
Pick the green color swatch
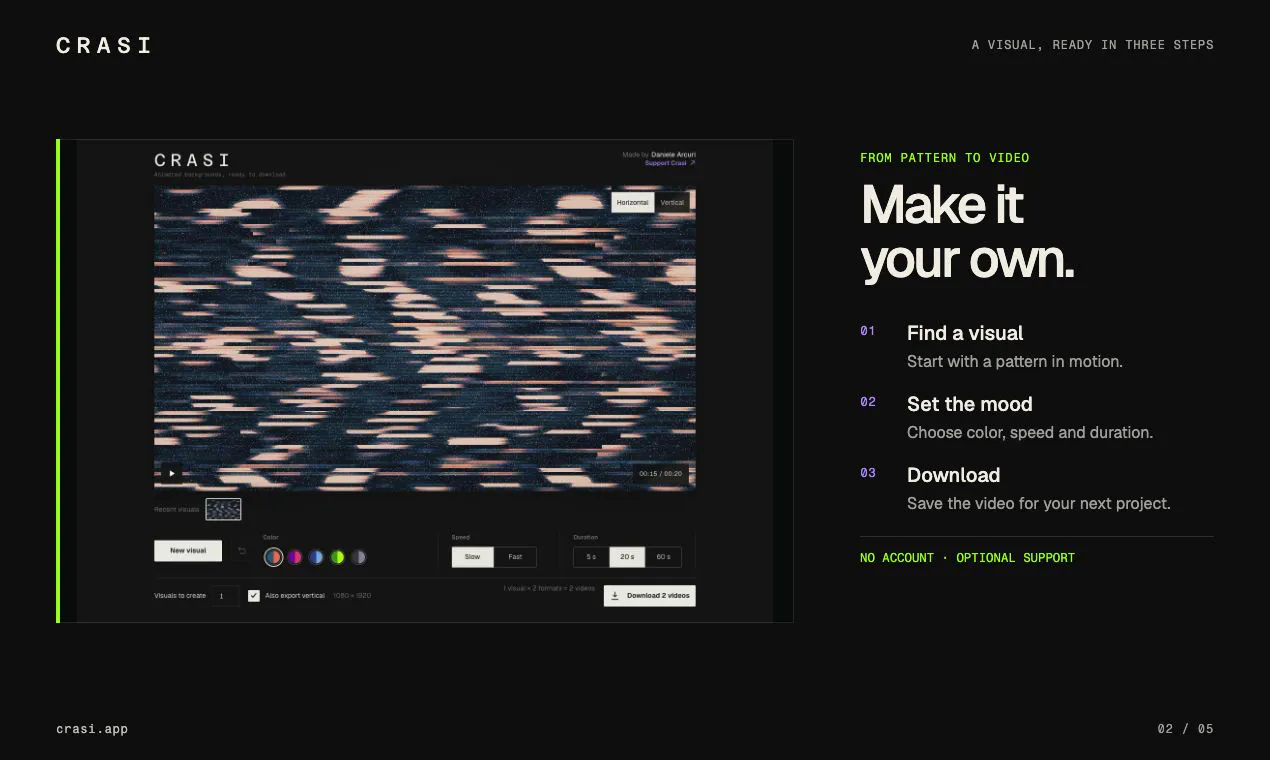coord(337,557)
